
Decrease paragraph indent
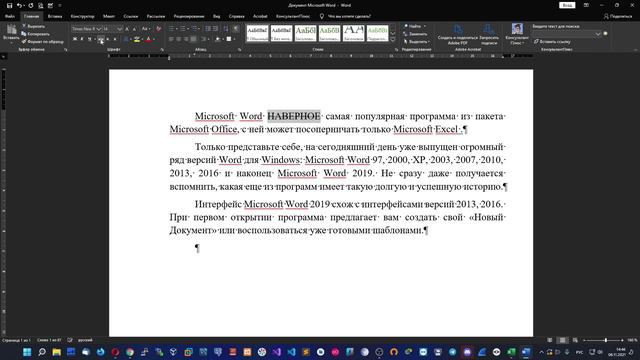click(x=208, y=29)
